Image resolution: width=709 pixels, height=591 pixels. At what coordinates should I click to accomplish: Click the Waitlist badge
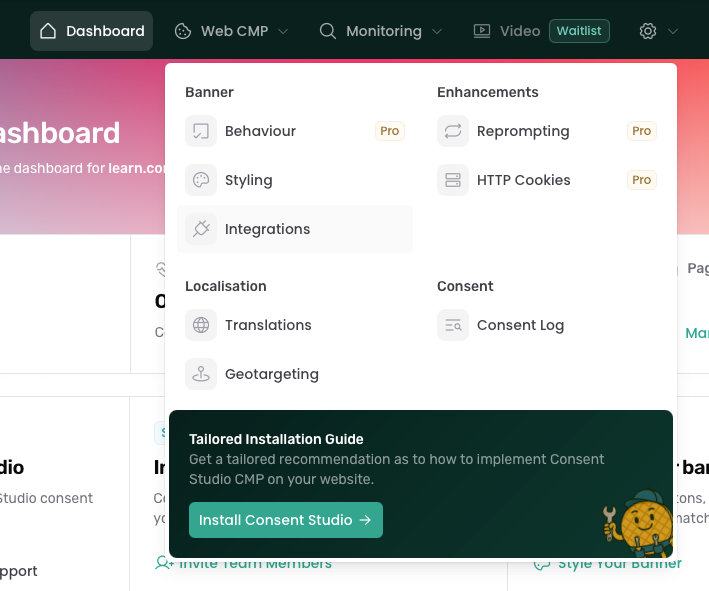pyautogui.click(x=579, y=31)
